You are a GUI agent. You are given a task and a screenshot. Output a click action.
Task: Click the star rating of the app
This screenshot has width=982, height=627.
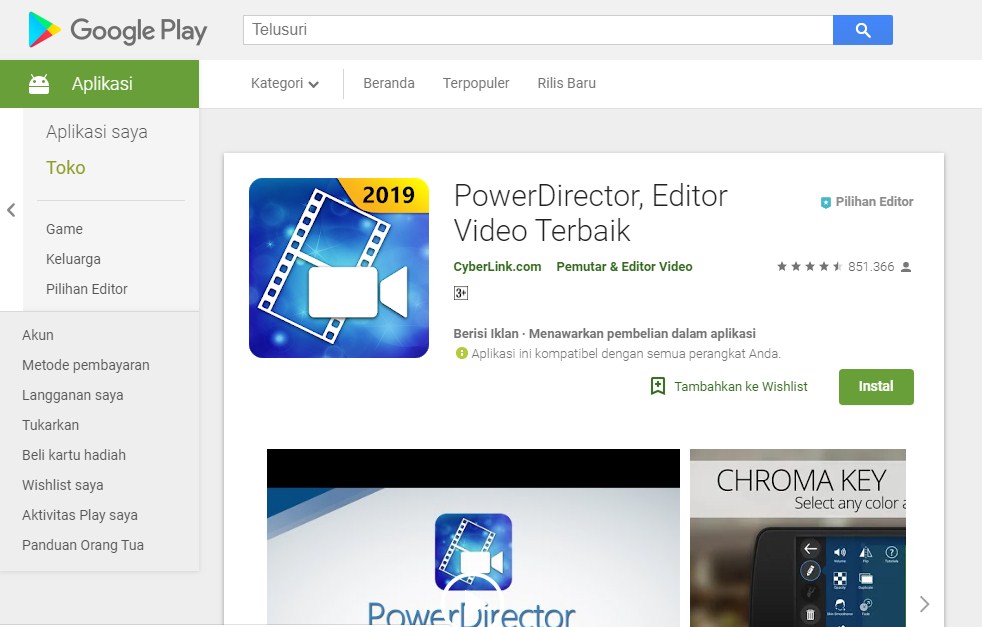809,267
